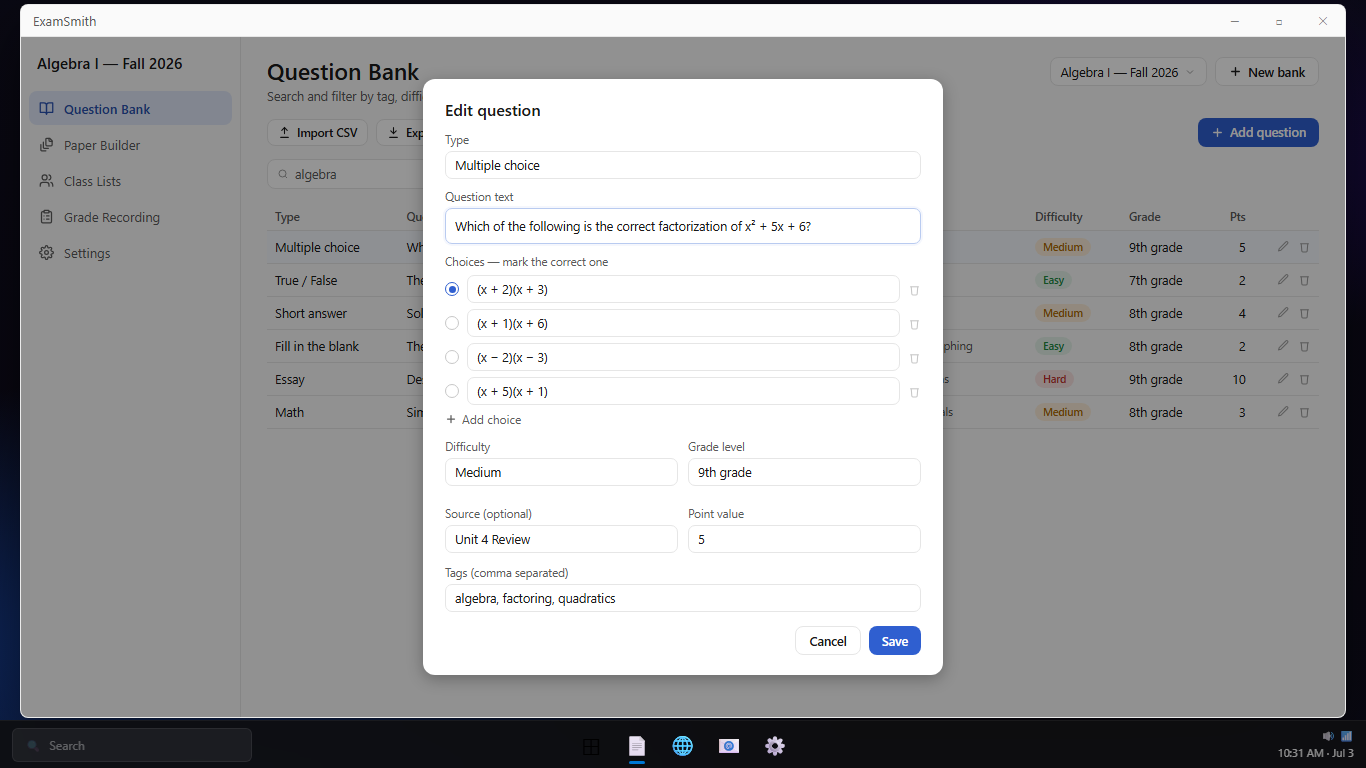Click the algebra search box in Question Bank
1366x768 pixels.
click(346, 174)
